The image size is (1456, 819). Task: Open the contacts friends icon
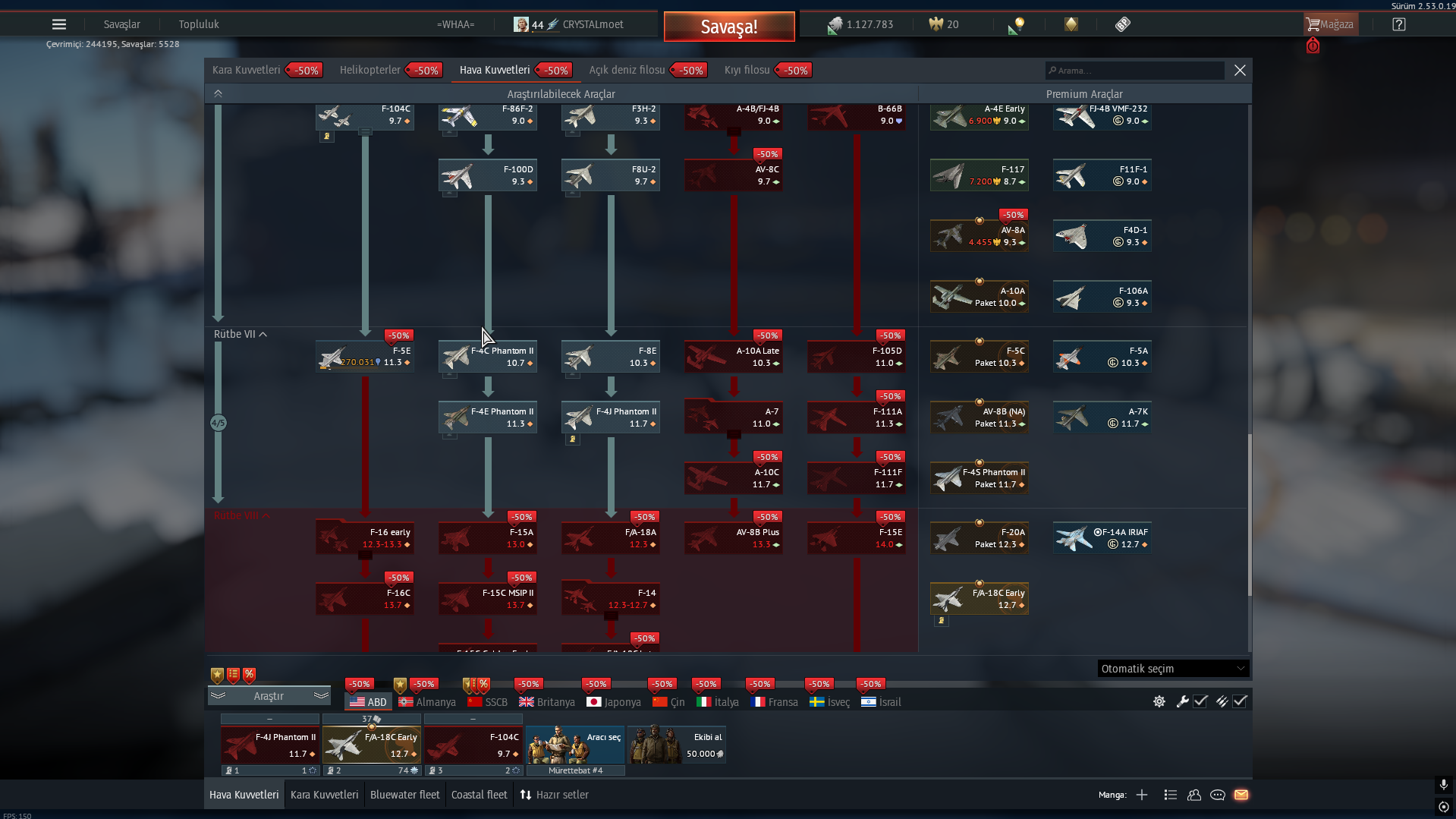(x=1194, y=795)
